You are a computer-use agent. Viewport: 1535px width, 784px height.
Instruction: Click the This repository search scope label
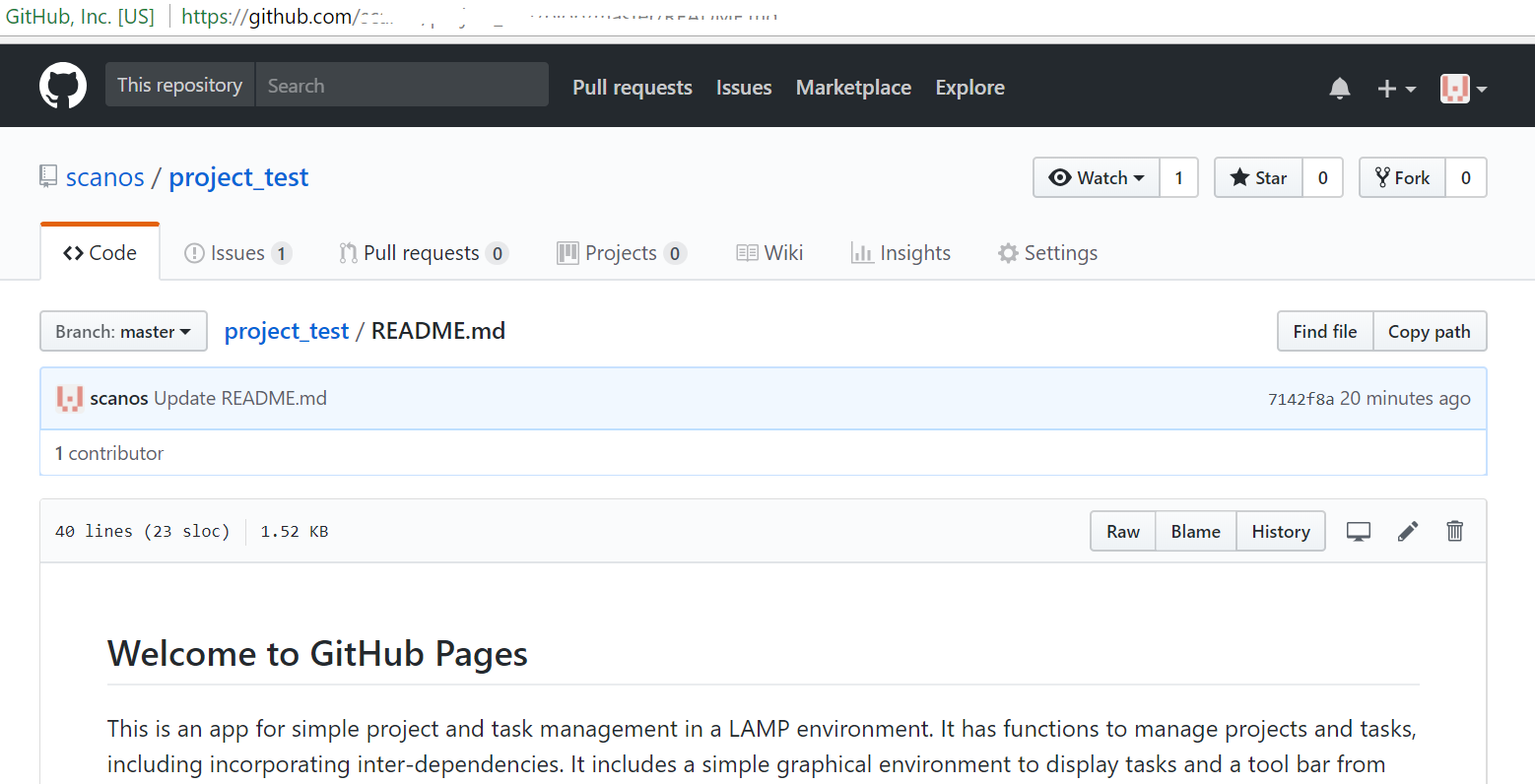[x=180, y=85]
